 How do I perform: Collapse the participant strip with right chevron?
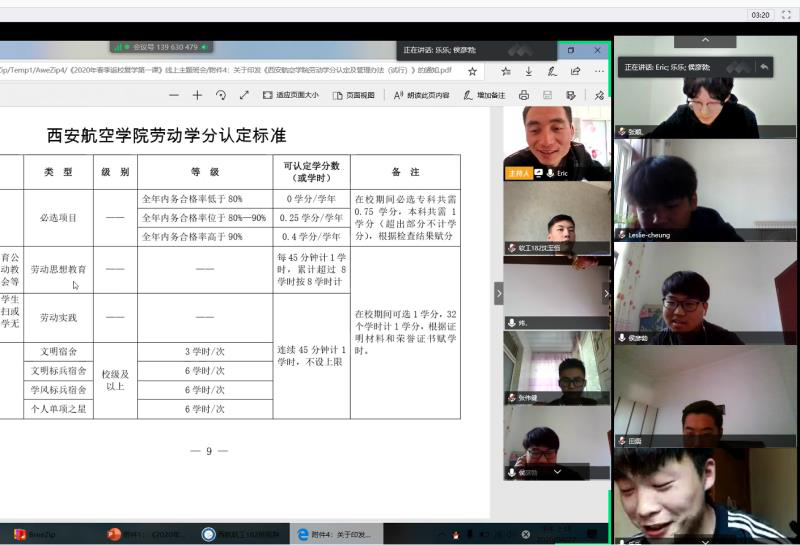pos(605,293)
